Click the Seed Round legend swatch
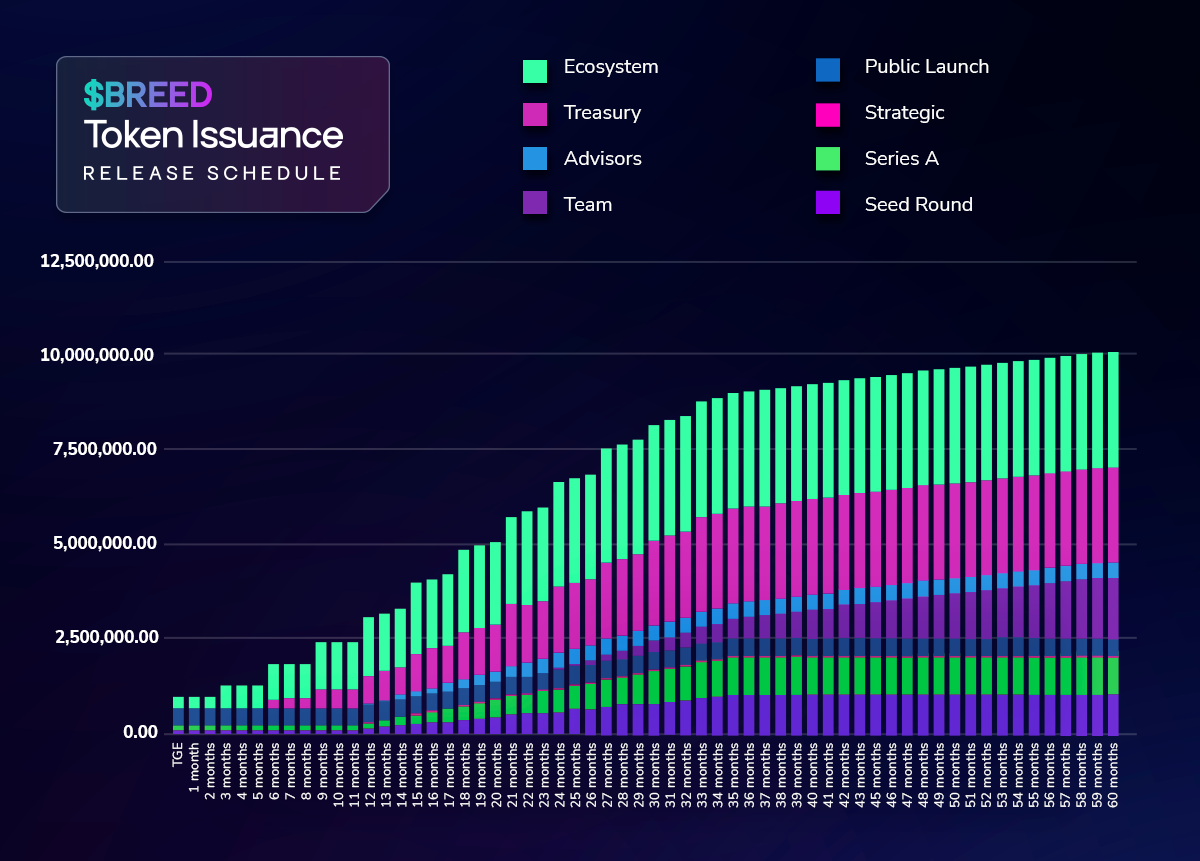This screenshot has width=1200, height=861. coord(826,206)
